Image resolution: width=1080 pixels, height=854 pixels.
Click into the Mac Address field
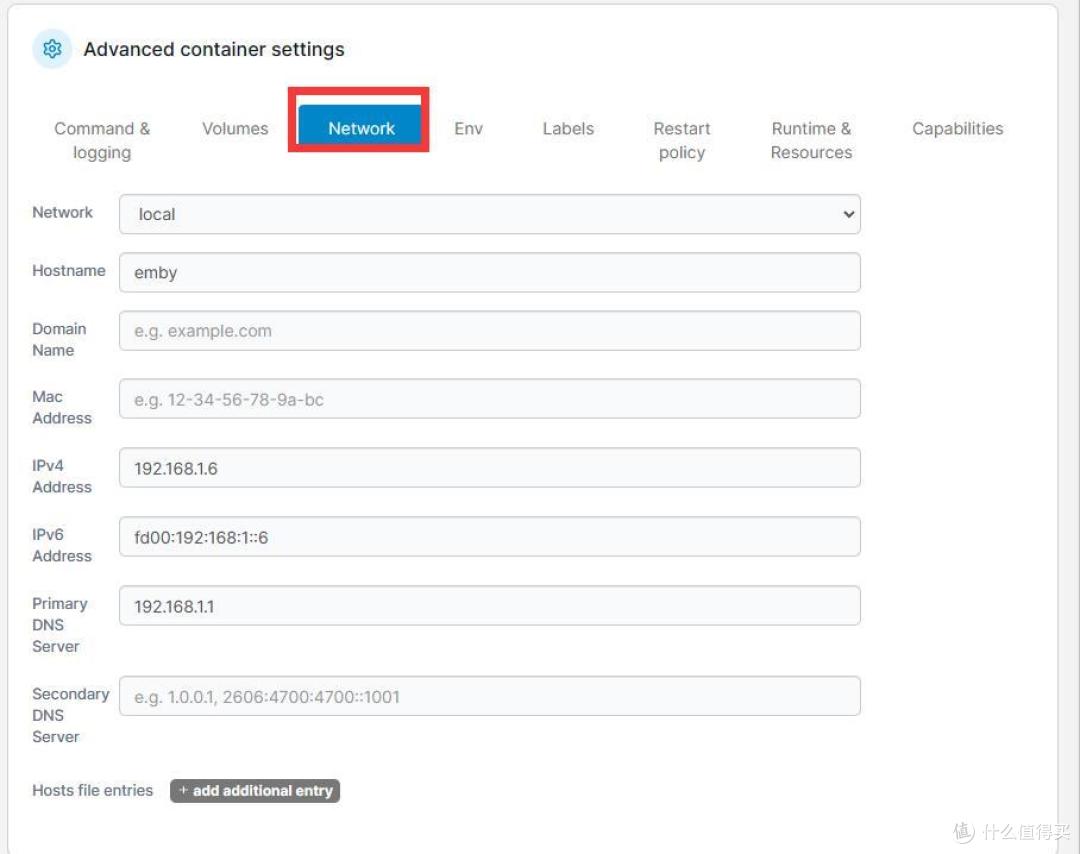(x=489, y=399)
